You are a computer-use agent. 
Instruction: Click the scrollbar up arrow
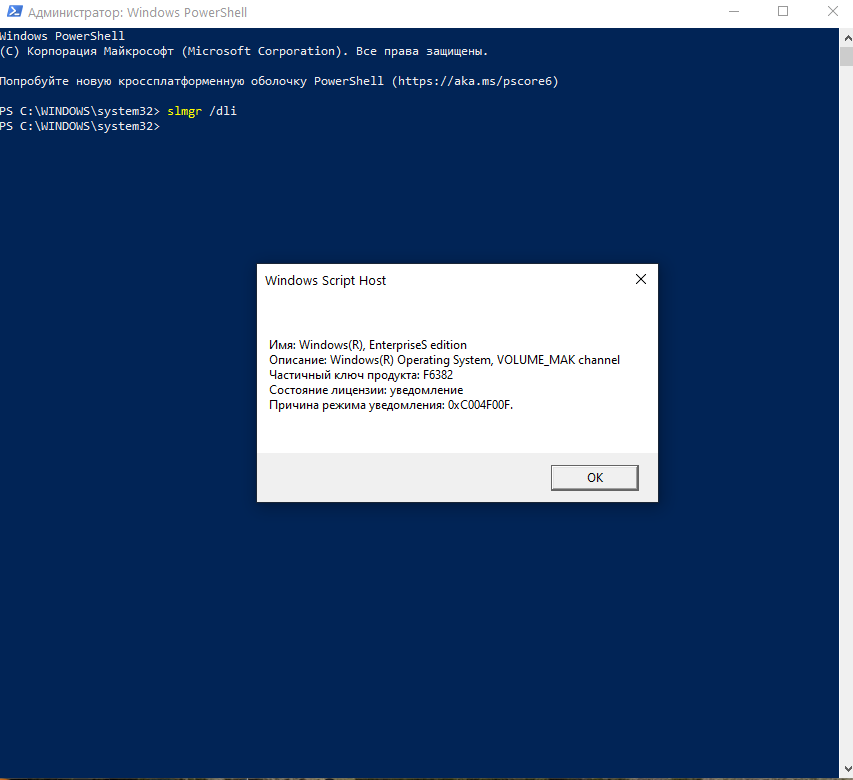point(847,38)
